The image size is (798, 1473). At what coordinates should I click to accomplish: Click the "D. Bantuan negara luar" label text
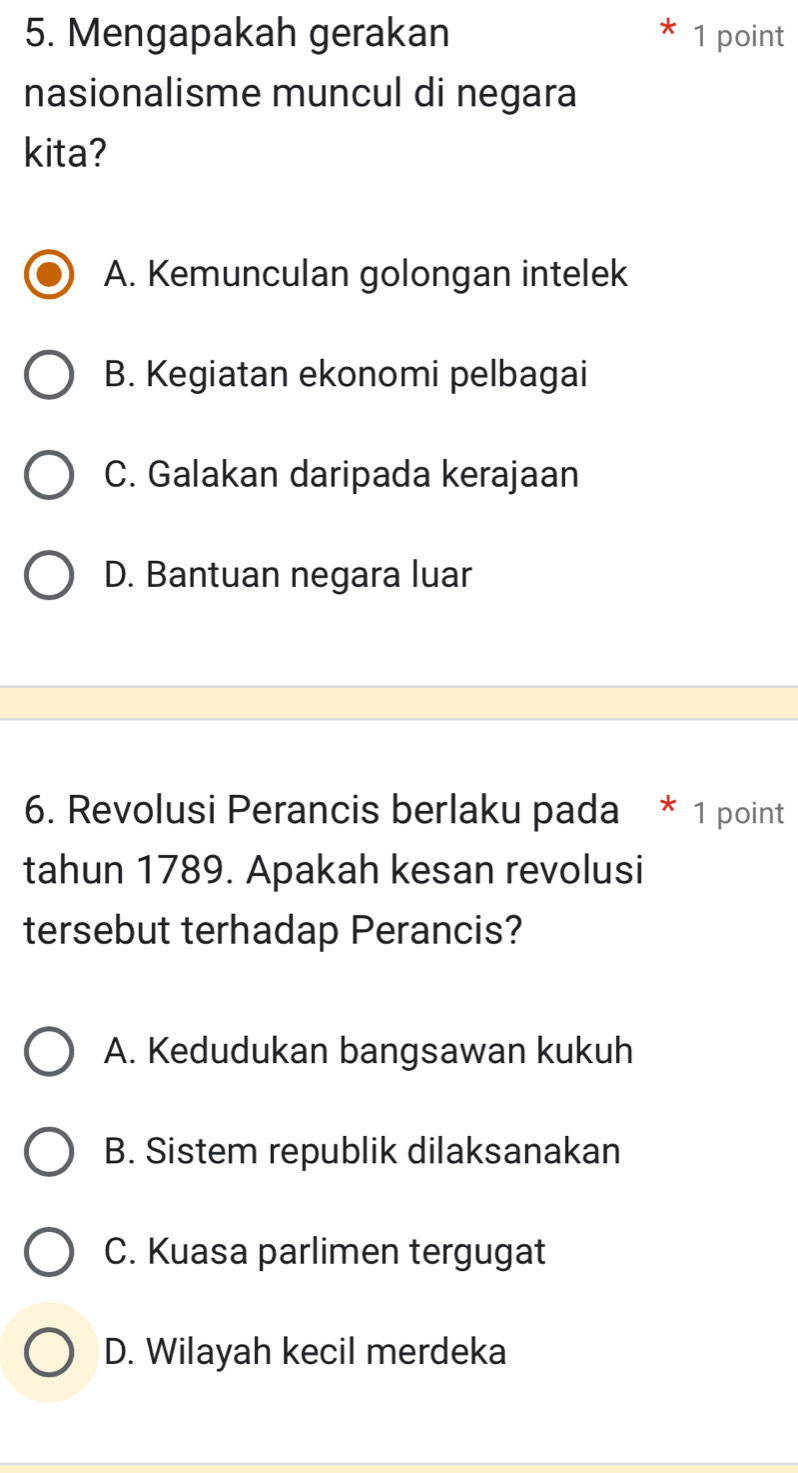[287, 575]
